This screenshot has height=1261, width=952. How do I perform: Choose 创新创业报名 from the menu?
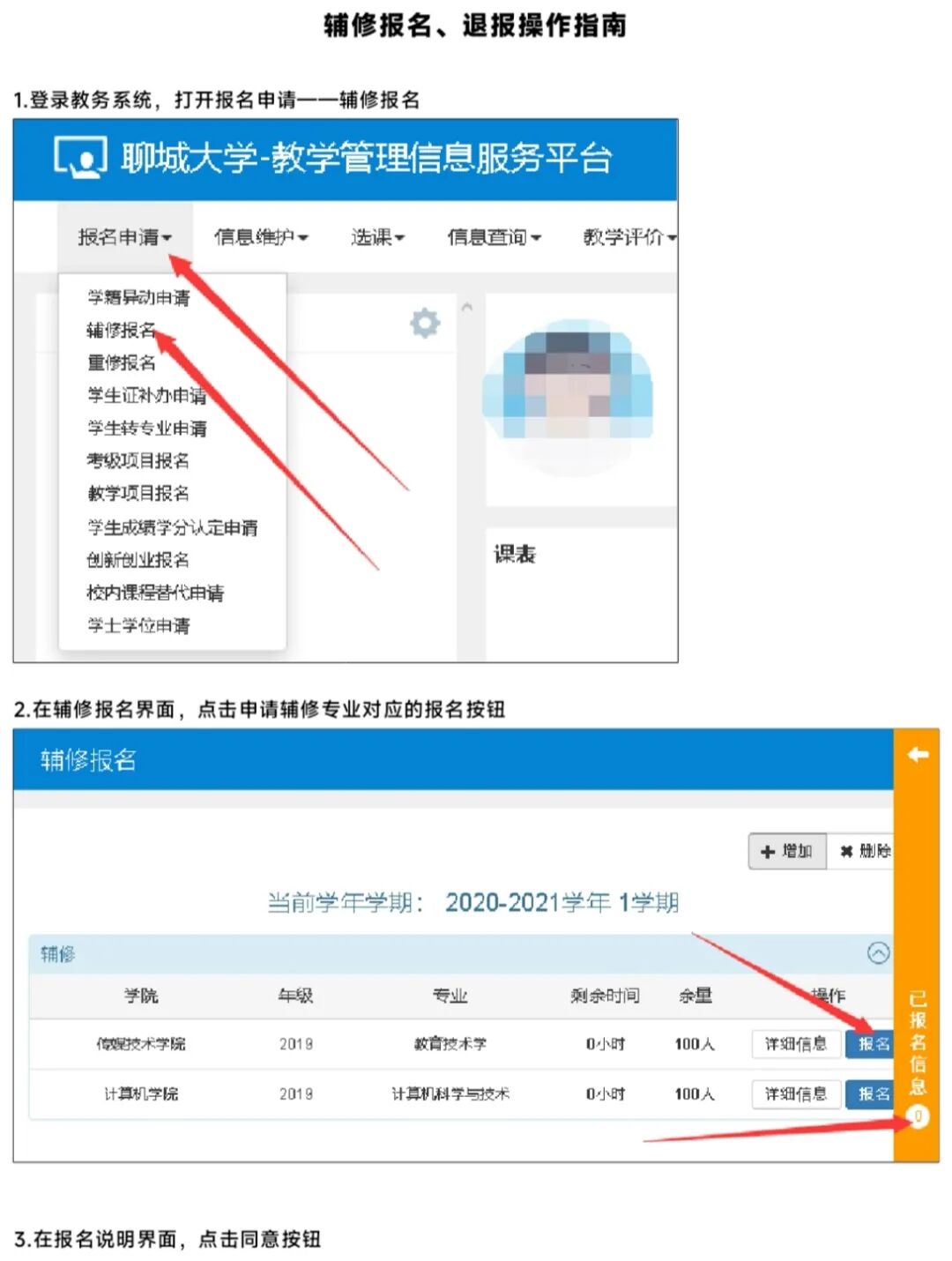(x=139, y=560)
